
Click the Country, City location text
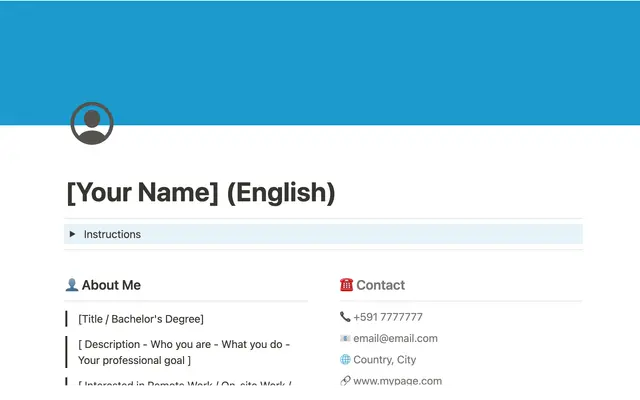click(x=385, y=360)
